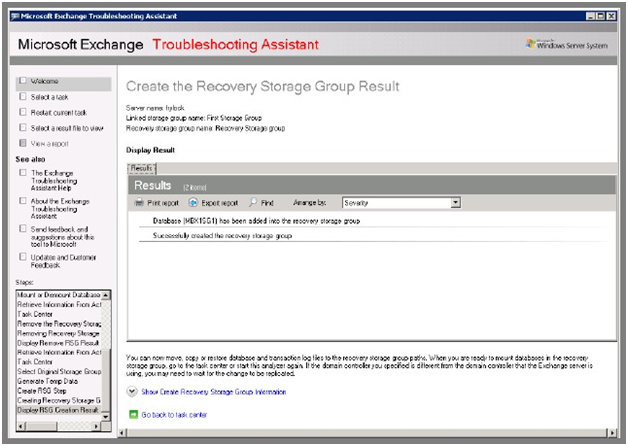Viewport: 628px width, 446px height.
Task: Click the box icon beside Select a task
Action: (23, 96)
